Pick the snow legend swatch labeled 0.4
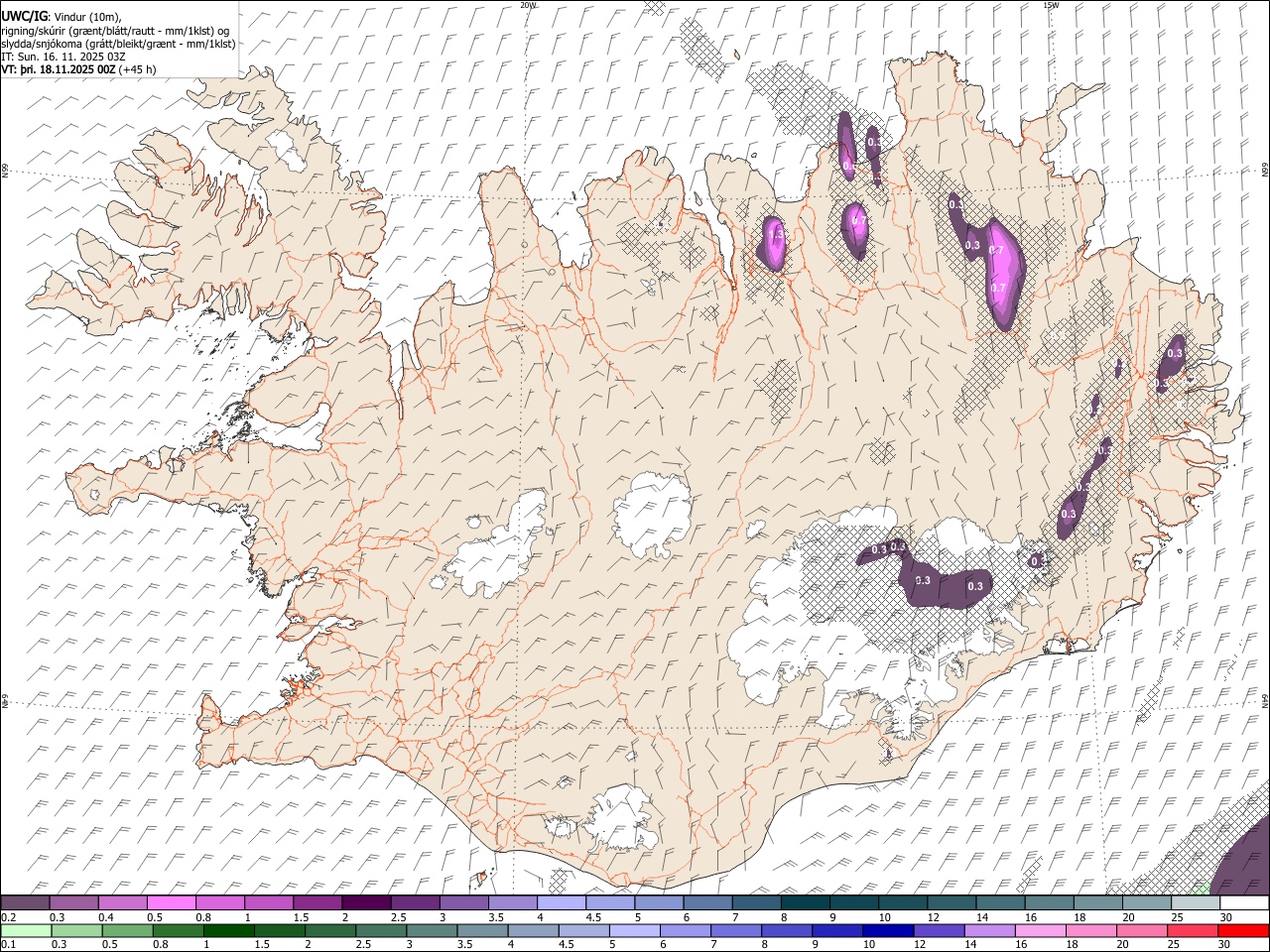This screenshot has height=952, width=1270. pyautogui.click(x=123, y=903)
